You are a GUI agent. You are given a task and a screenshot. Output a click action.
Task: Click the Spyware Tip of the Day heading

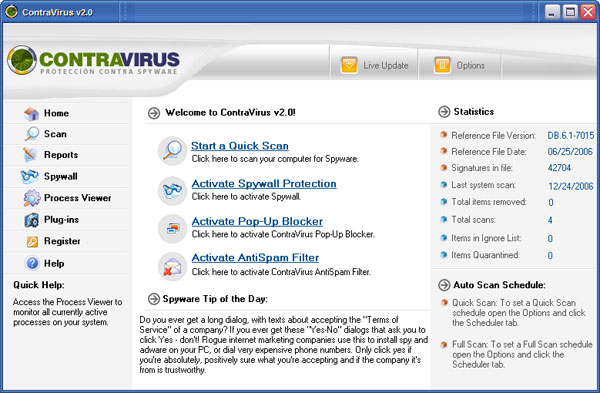[215, 299]
